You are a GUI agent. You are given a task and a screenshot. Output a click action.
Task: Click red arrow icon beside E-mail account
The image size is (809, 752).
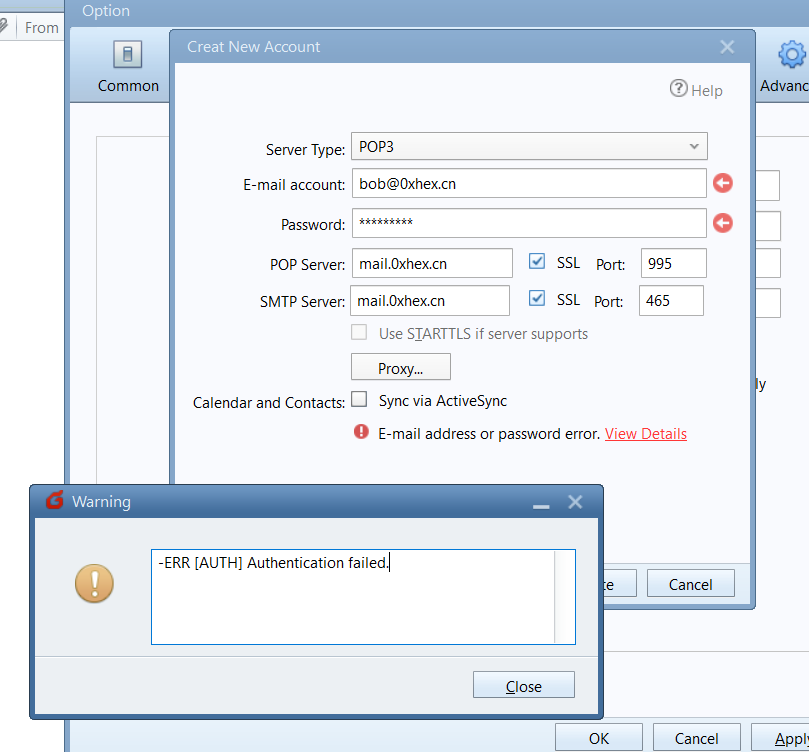[x=722, y=183]
